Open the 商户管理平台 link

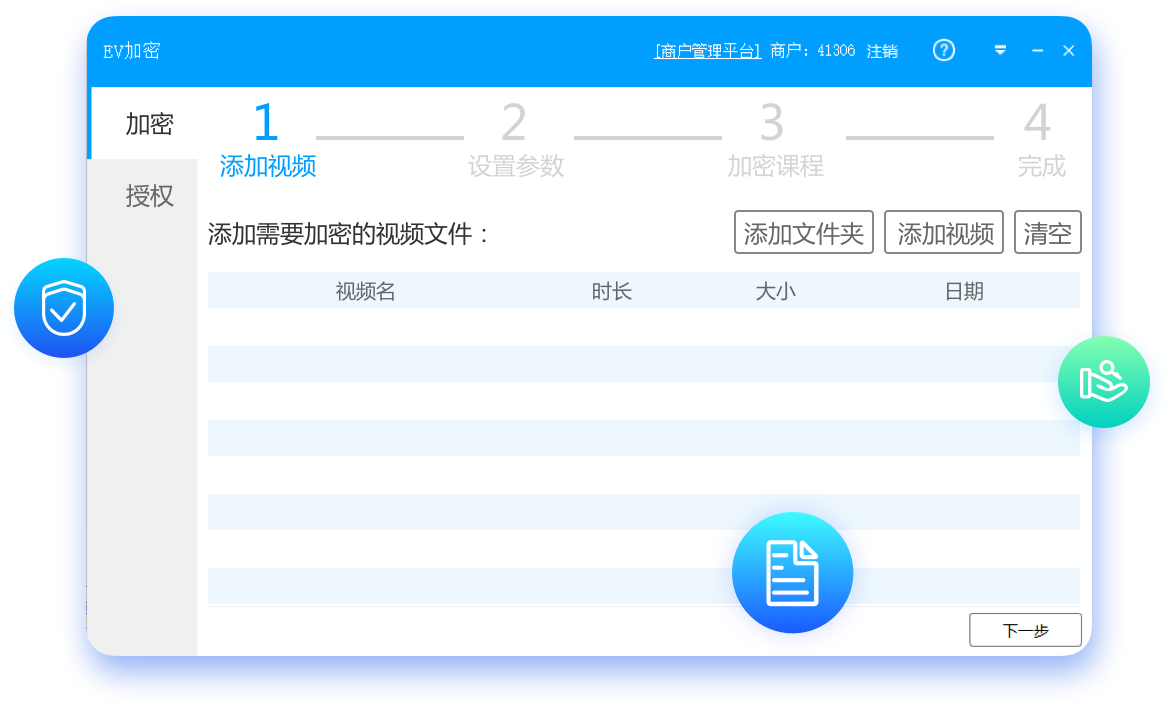coord(707,51)
